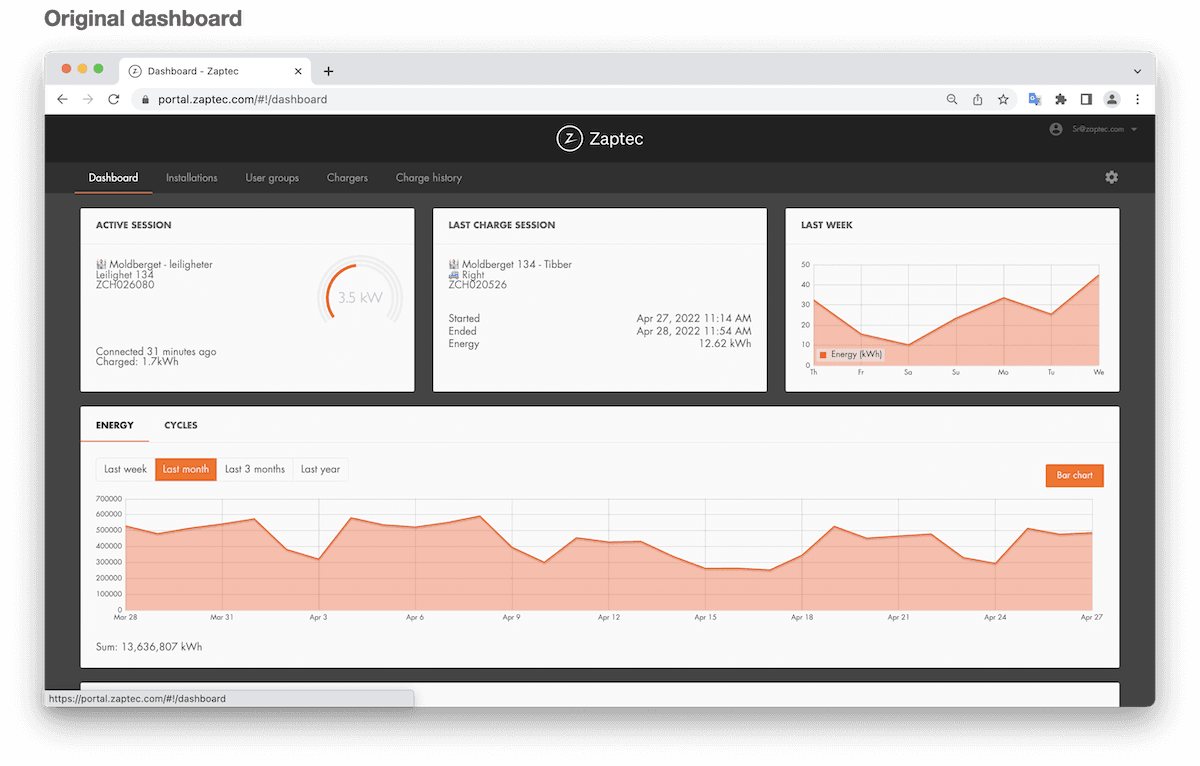This screenshot has width=1200, height=766.
Task: Select the Last week time range
Action: [125, 469]
